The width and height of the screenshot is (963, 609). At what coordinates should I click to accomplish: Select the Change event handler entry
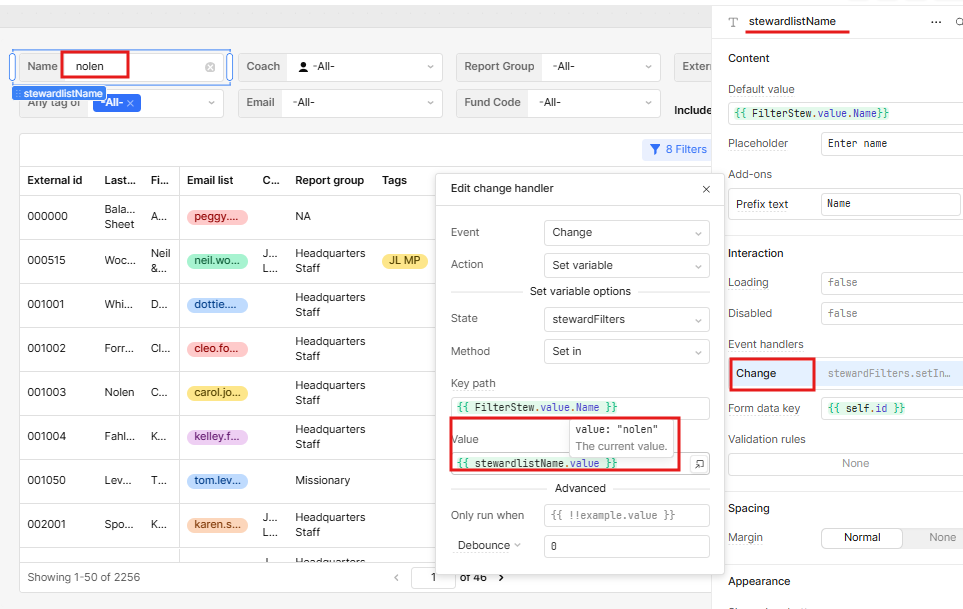(x=771, y=374)
